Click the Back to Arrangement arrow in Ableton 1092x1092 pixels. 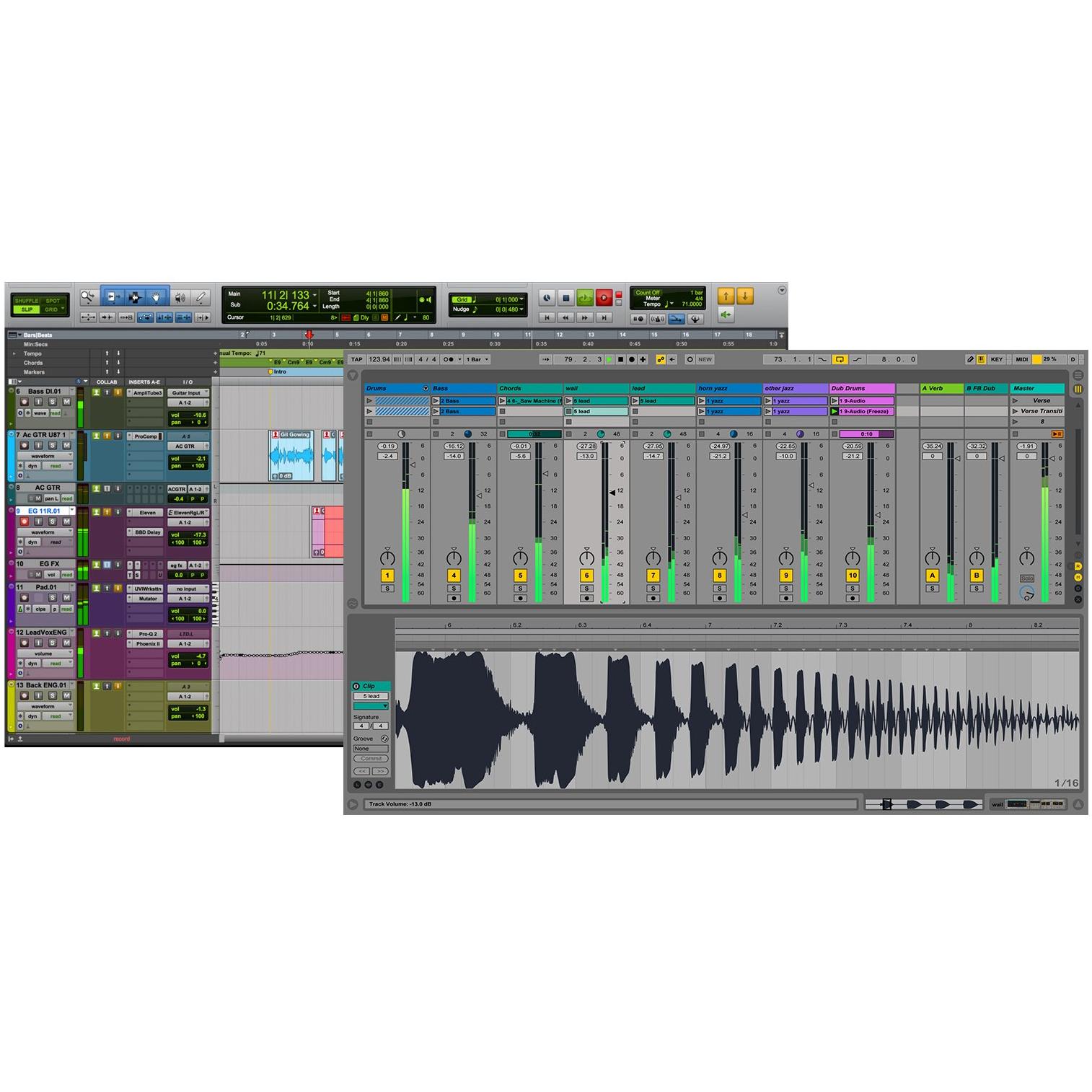tap(672, 359)
